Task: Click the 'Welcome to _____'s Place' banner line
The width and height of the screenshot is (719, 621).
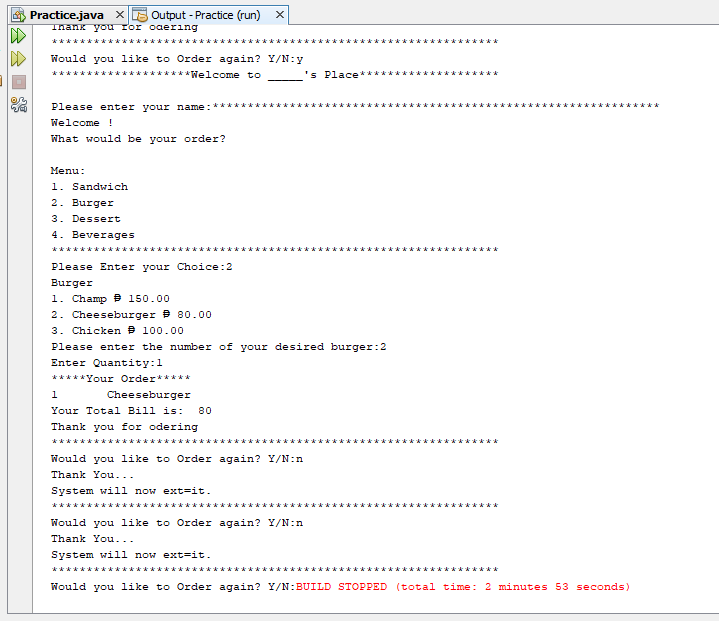Action: [x=275, y=75]
